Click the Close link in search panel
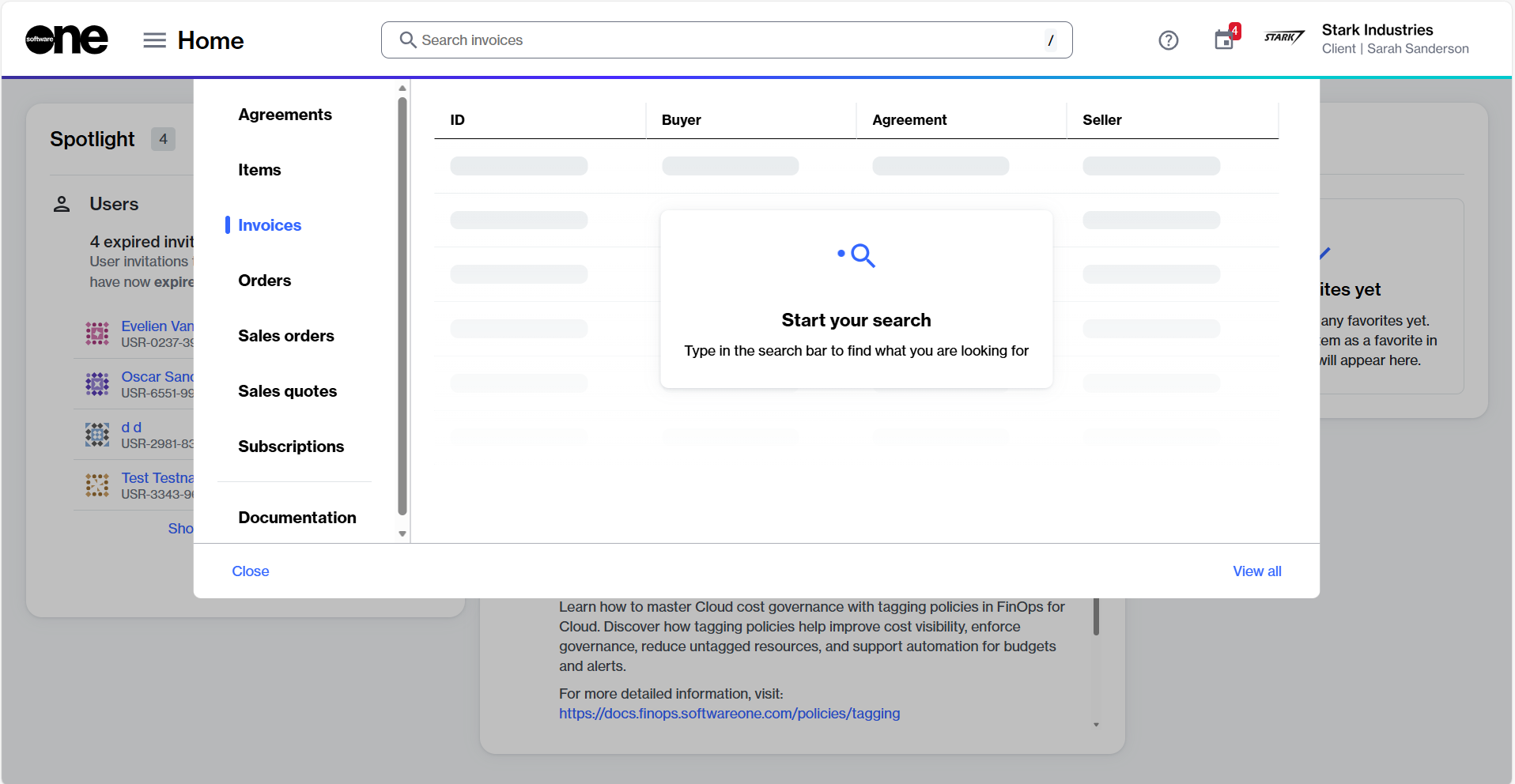This screenshot has height=784, width=1515. click(x=250, y=571)
